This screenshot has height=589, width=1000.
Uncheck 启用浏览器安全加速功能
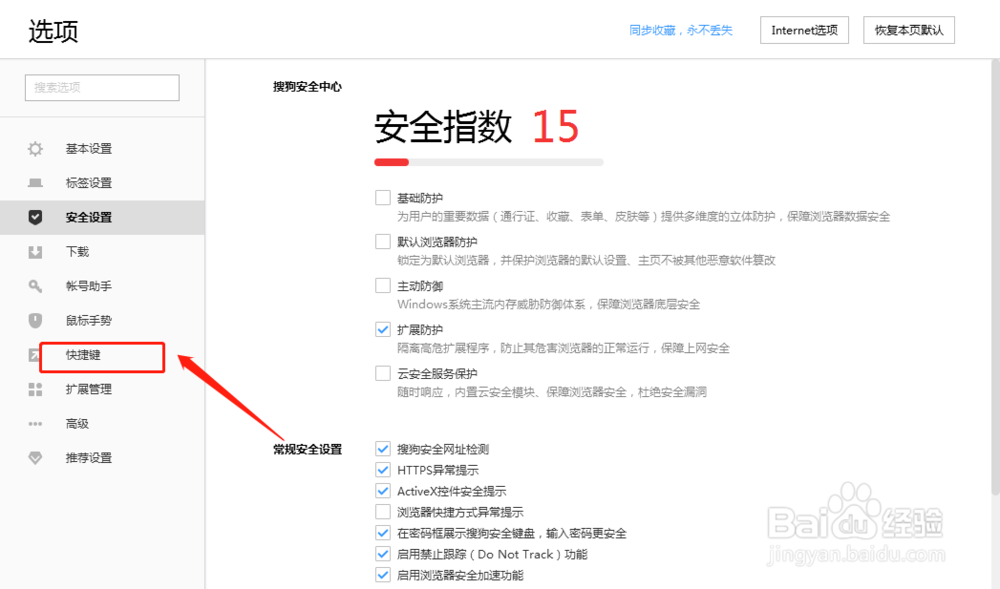point(383,575)
